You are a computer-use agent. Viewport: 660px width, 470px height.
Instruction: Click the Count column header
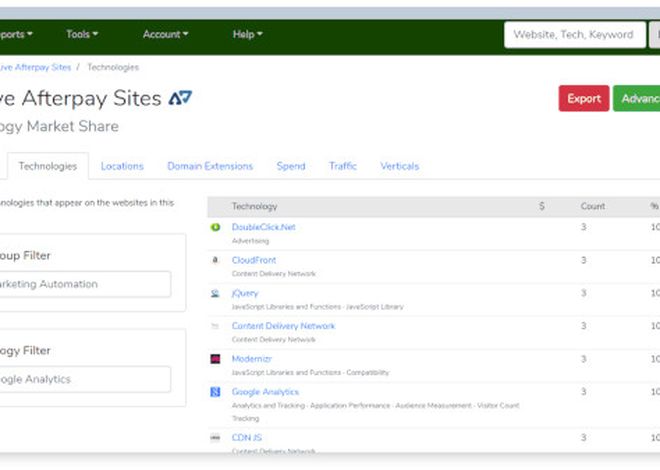pos(593,206)
